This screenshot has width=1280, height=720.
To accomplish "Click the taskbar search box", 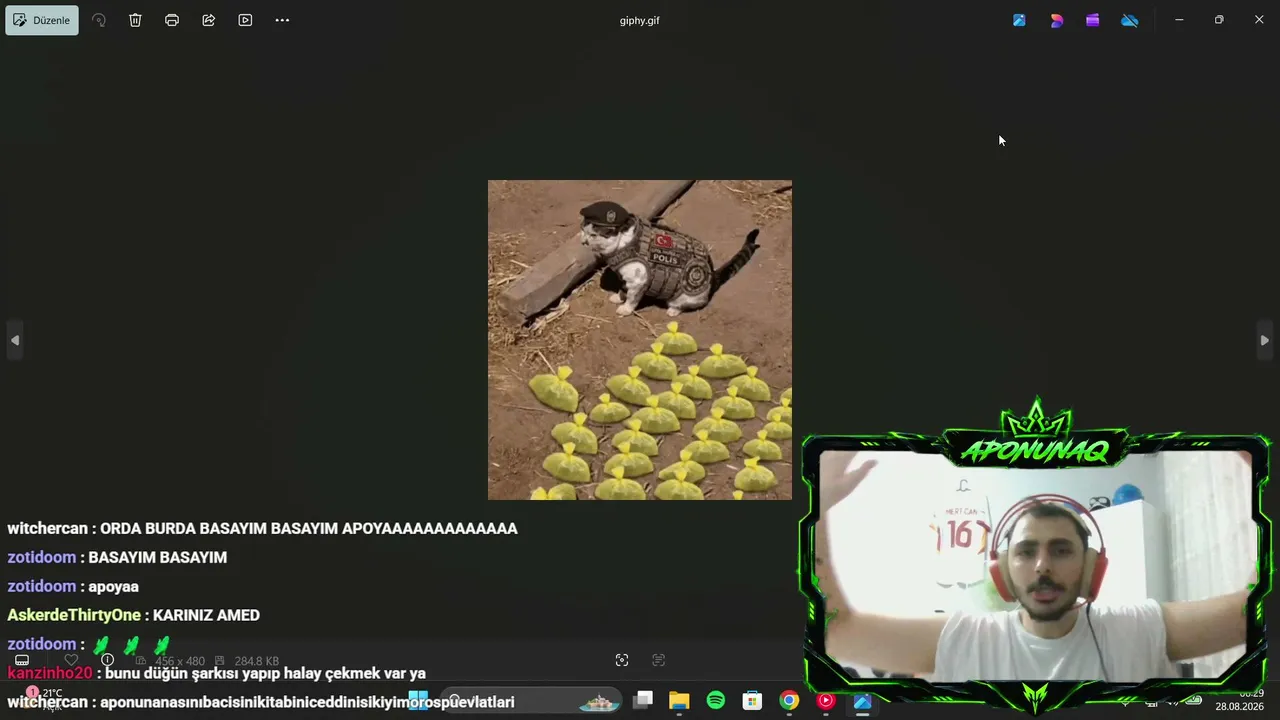I will (x=532, y=700).
